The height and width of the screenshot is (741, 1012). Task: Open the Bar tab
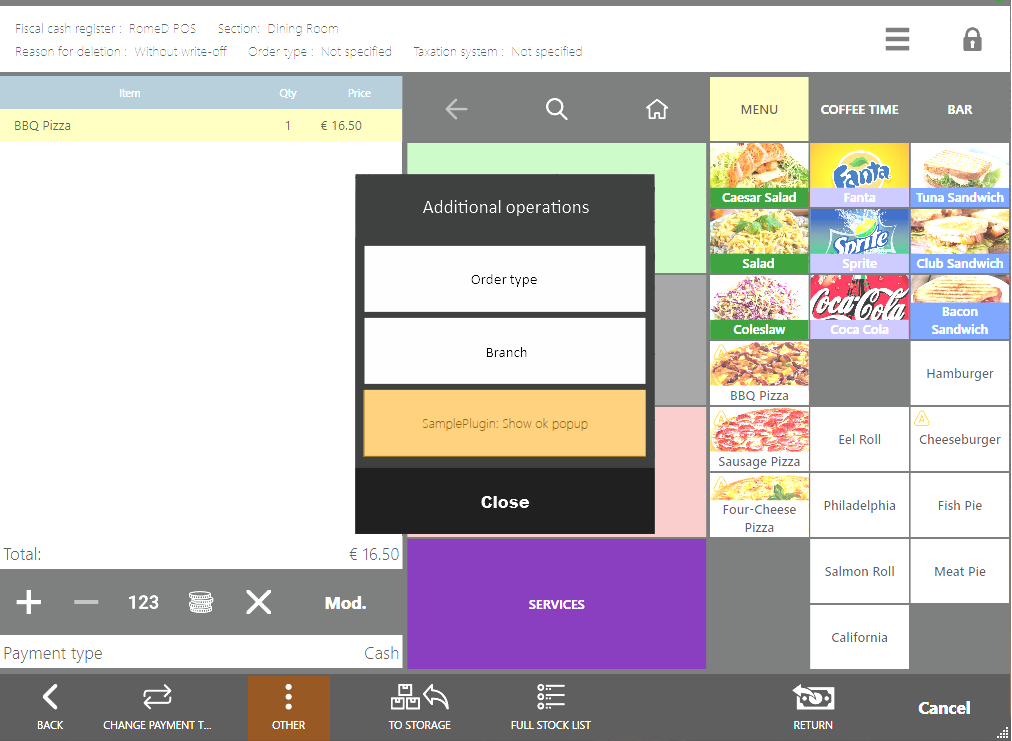(x=959, y=109)
